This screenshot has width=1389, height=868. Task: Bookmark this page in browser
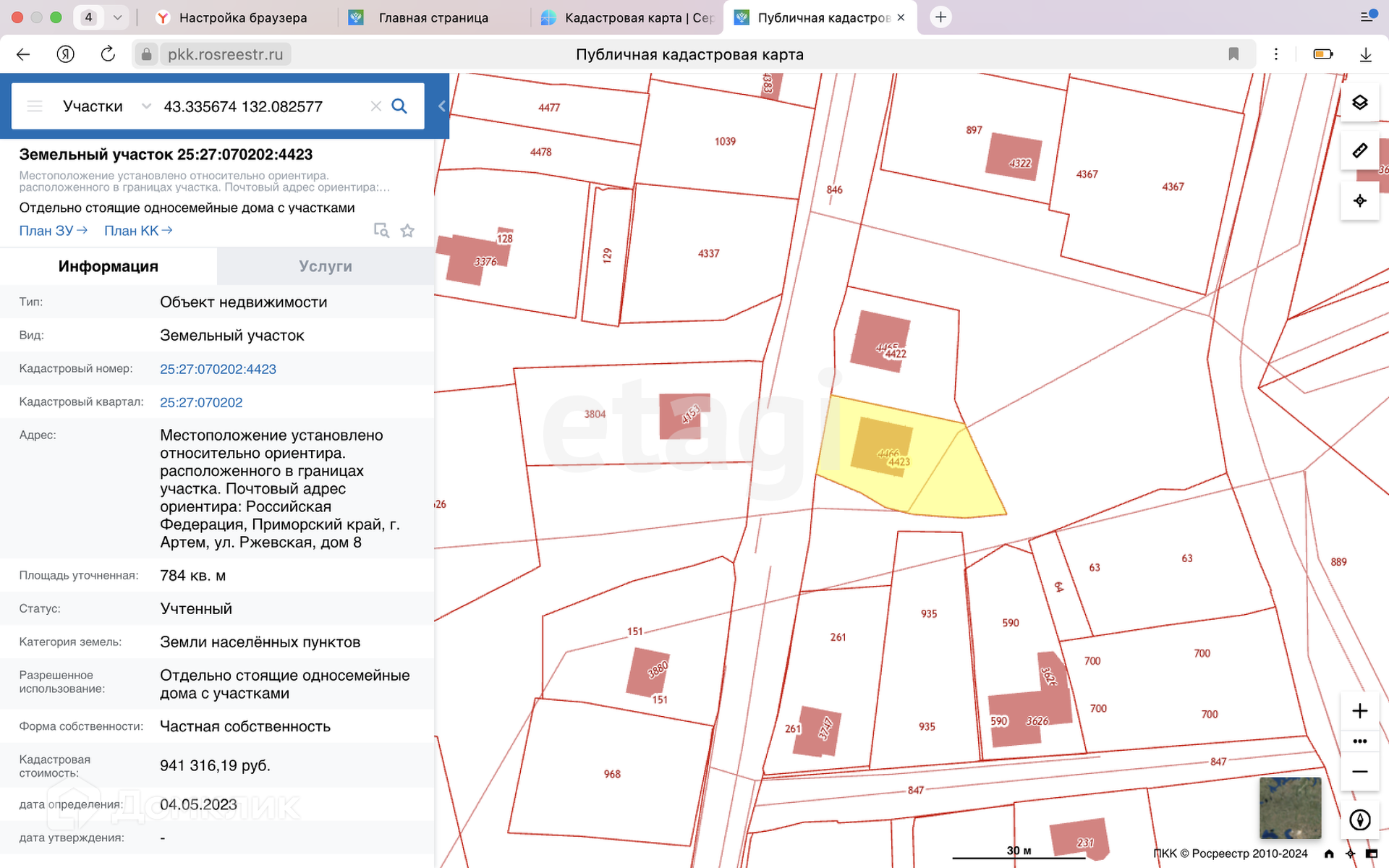[x=1233, y=54]
